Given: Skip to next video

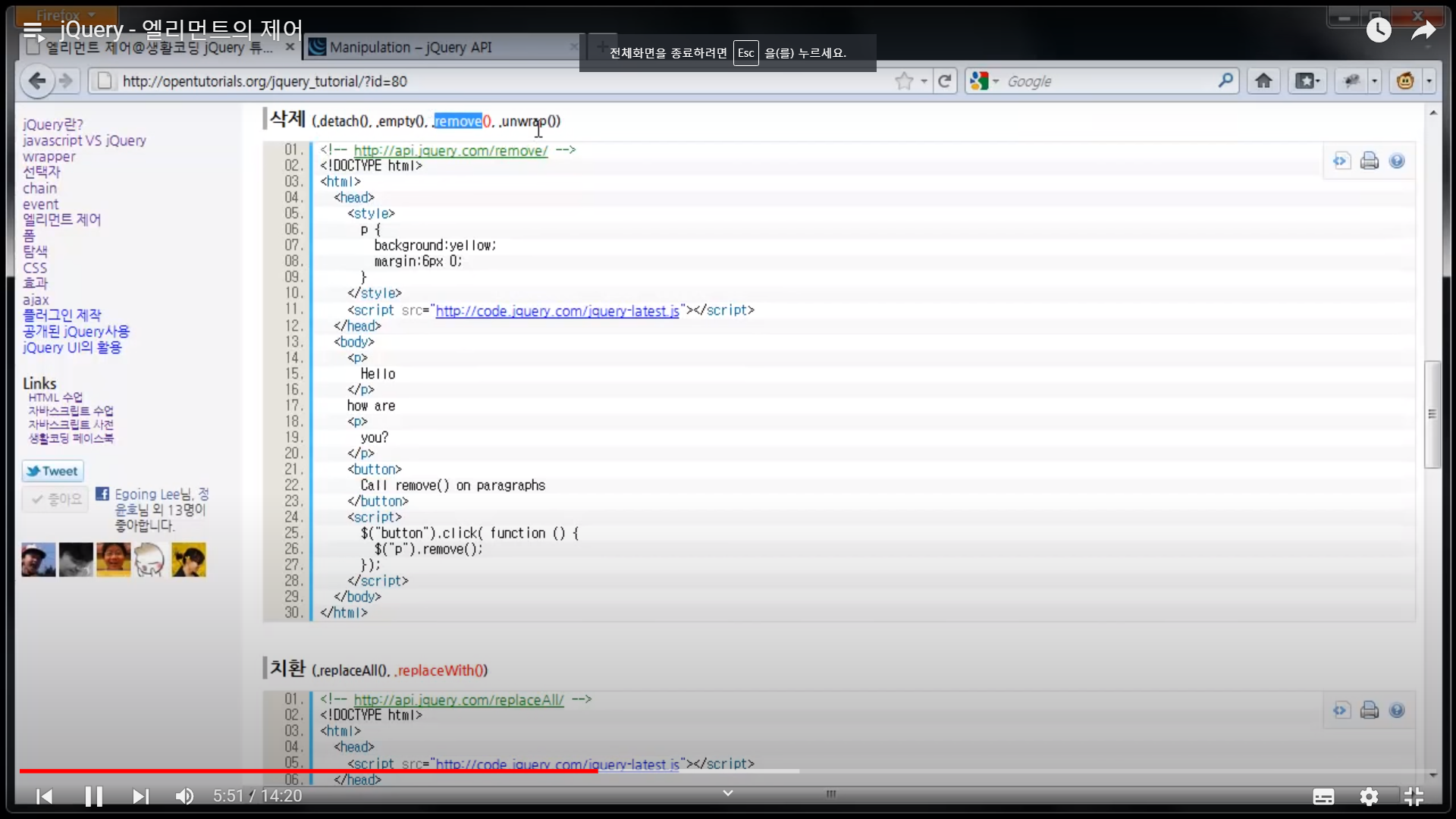Looking at the screenshot, I should (140, 796).
